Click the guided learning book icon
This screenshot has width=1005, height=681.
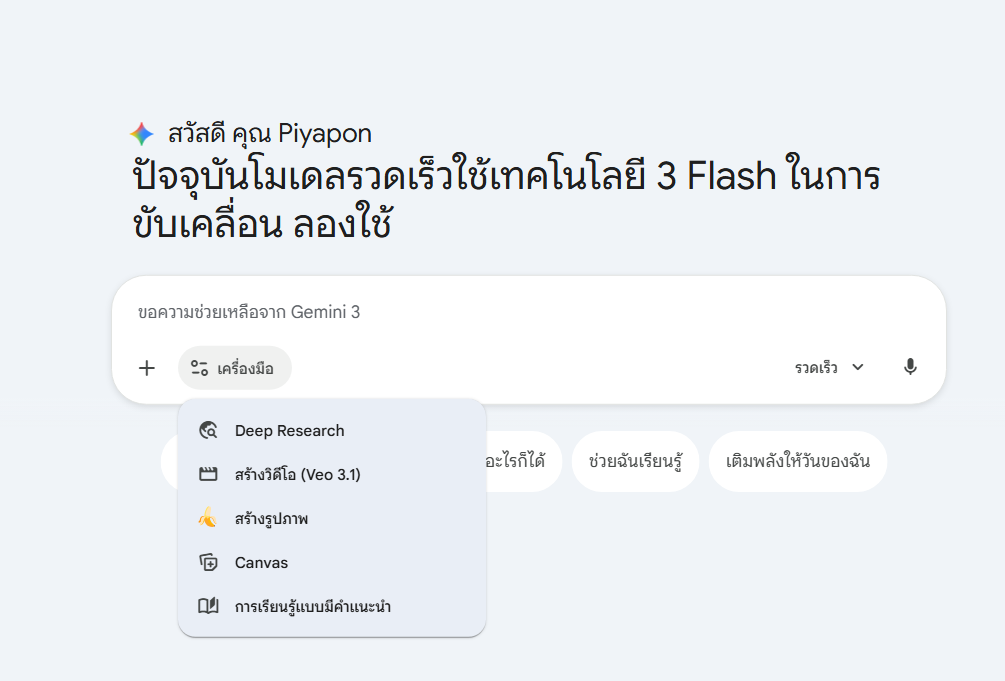pyautogui.click(x=208, y=606)
